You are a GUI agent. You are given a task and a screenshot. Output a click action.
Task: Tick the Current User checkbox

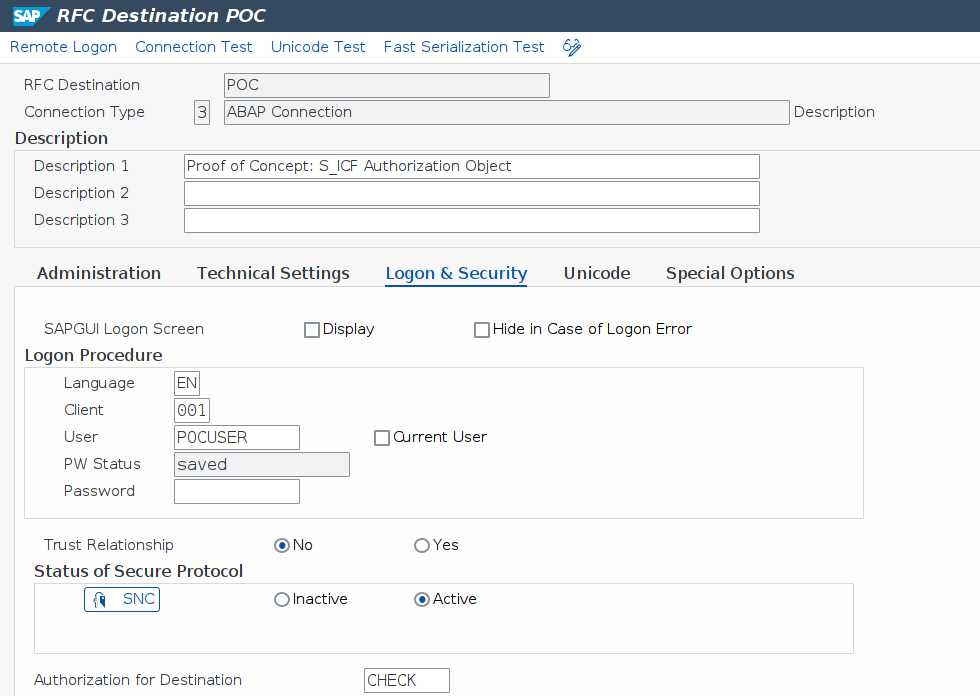pos(381,438)
